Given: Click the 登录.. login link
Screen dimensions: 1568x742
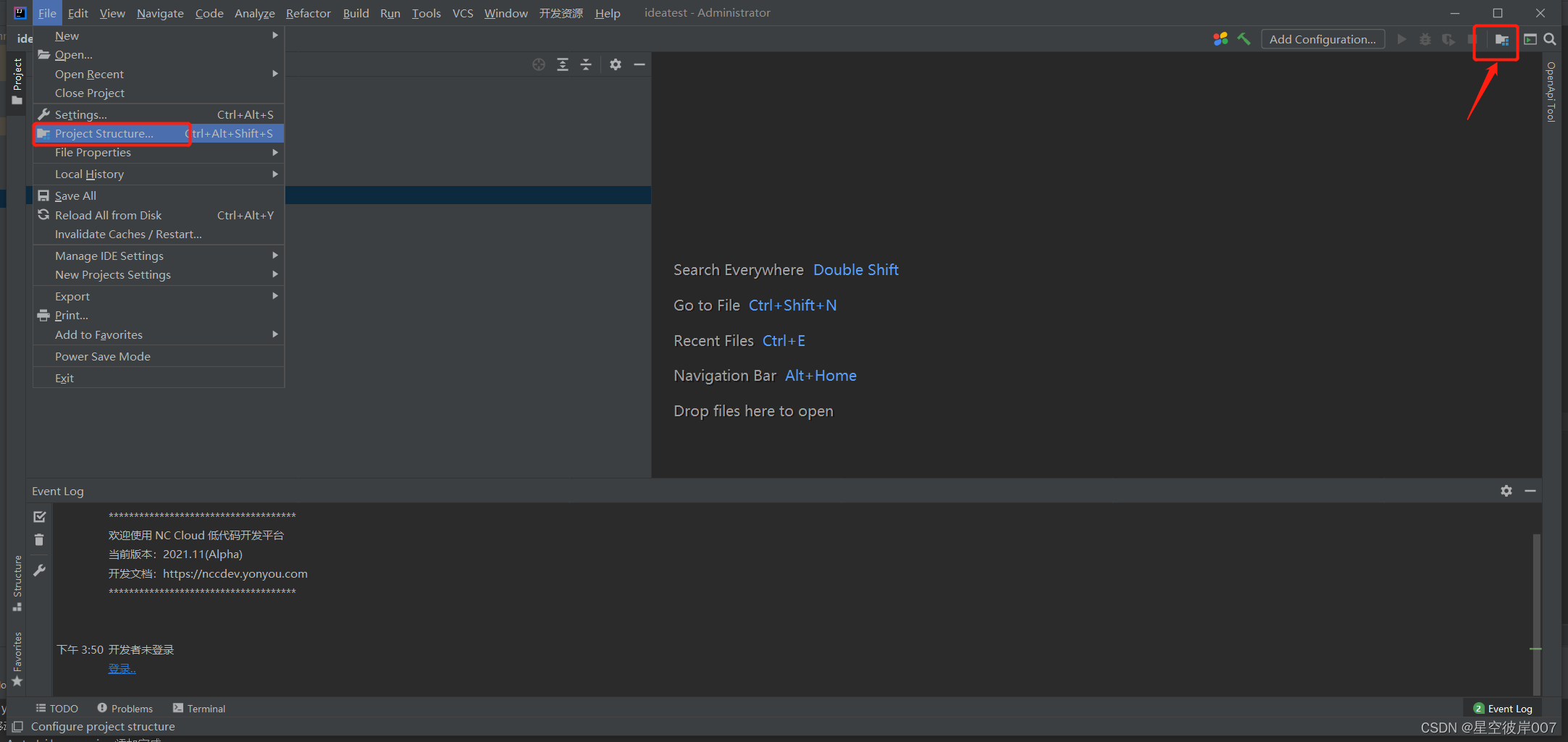Looking at the screenshot, I should pos(122,668).
